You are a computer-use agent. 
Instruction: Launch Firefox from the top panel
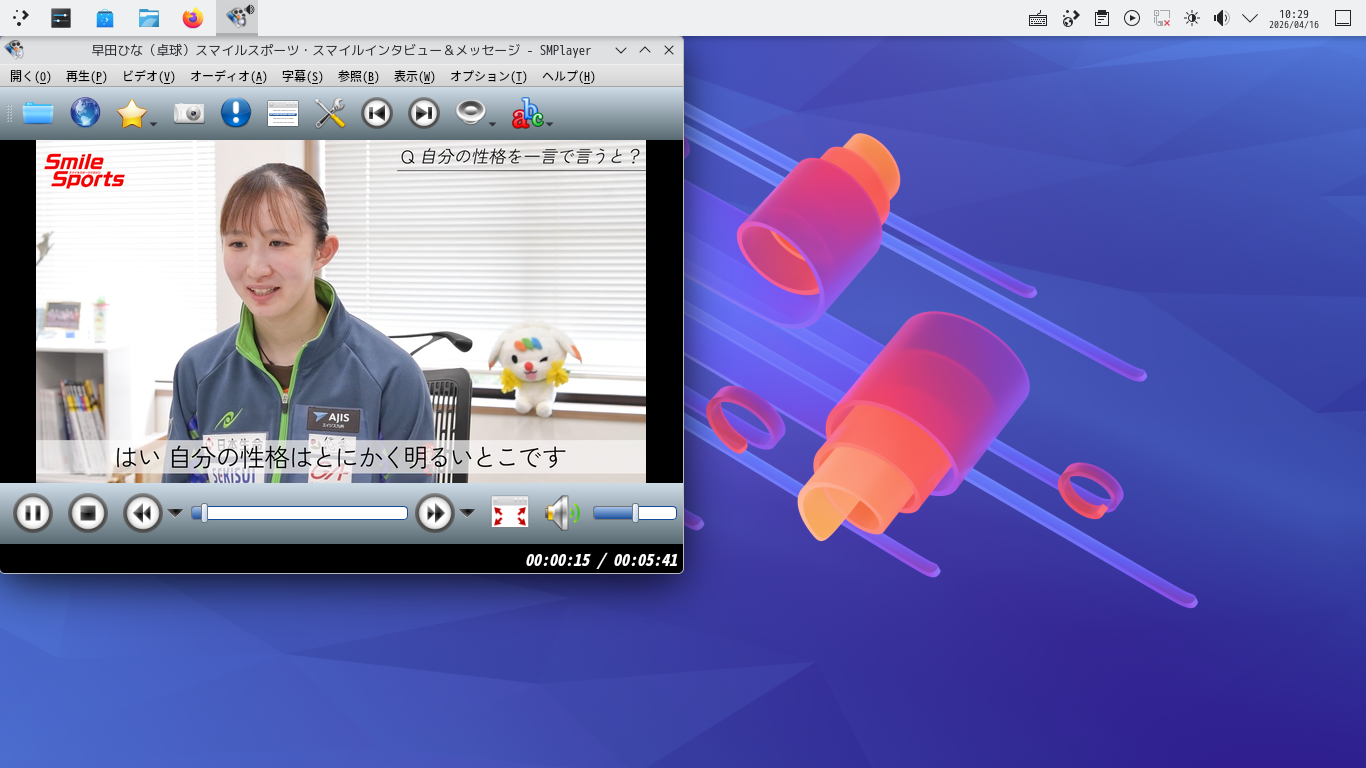click(193, 18)
